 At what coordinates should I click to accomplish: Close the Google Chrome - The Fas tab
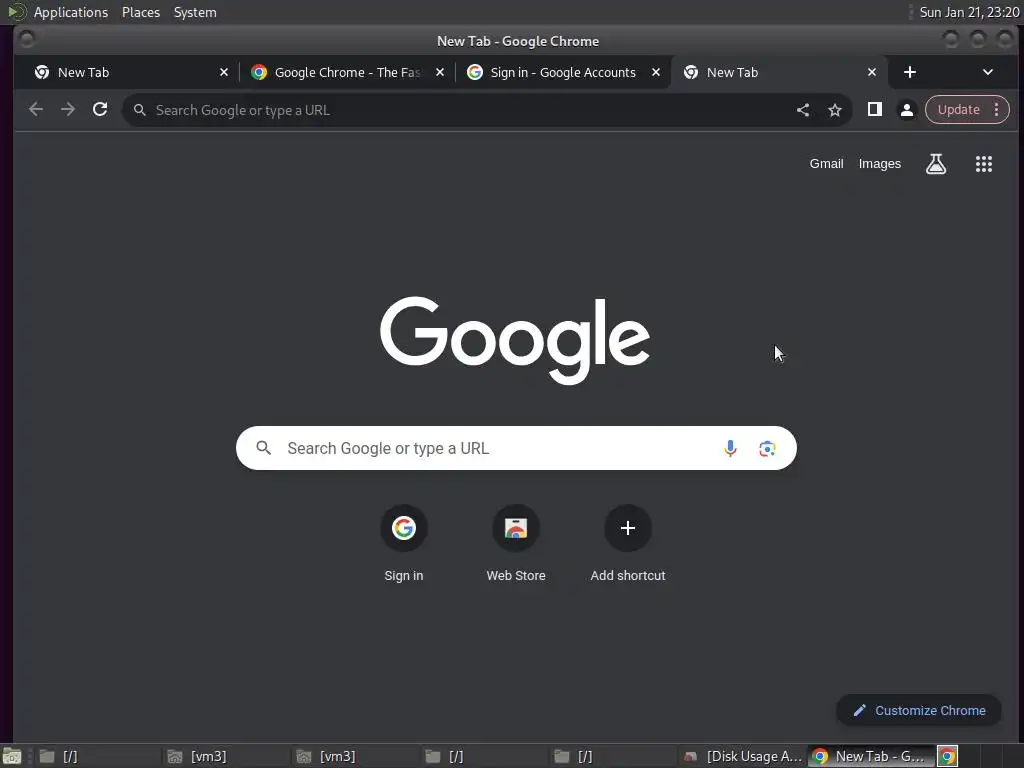coord(440,72)
